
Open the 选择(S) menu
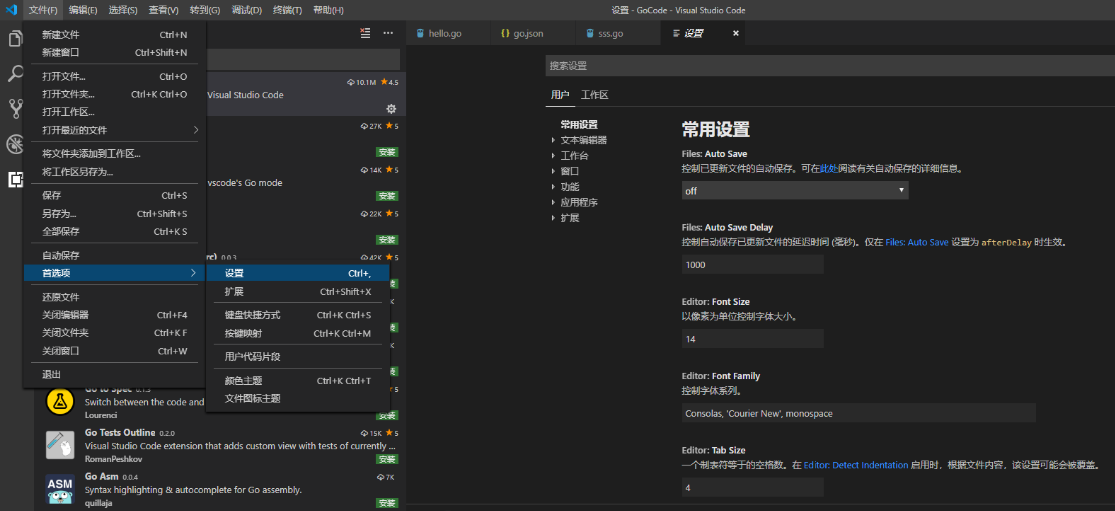click(124, 10)
